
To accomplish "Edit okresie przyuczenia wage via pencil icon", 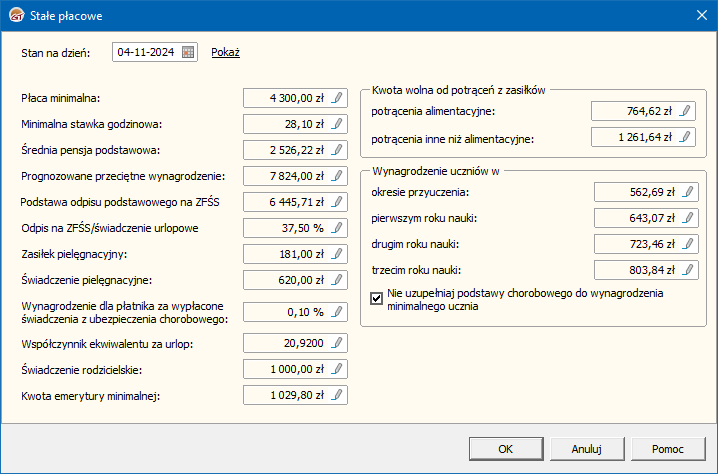I will (688, 192).
